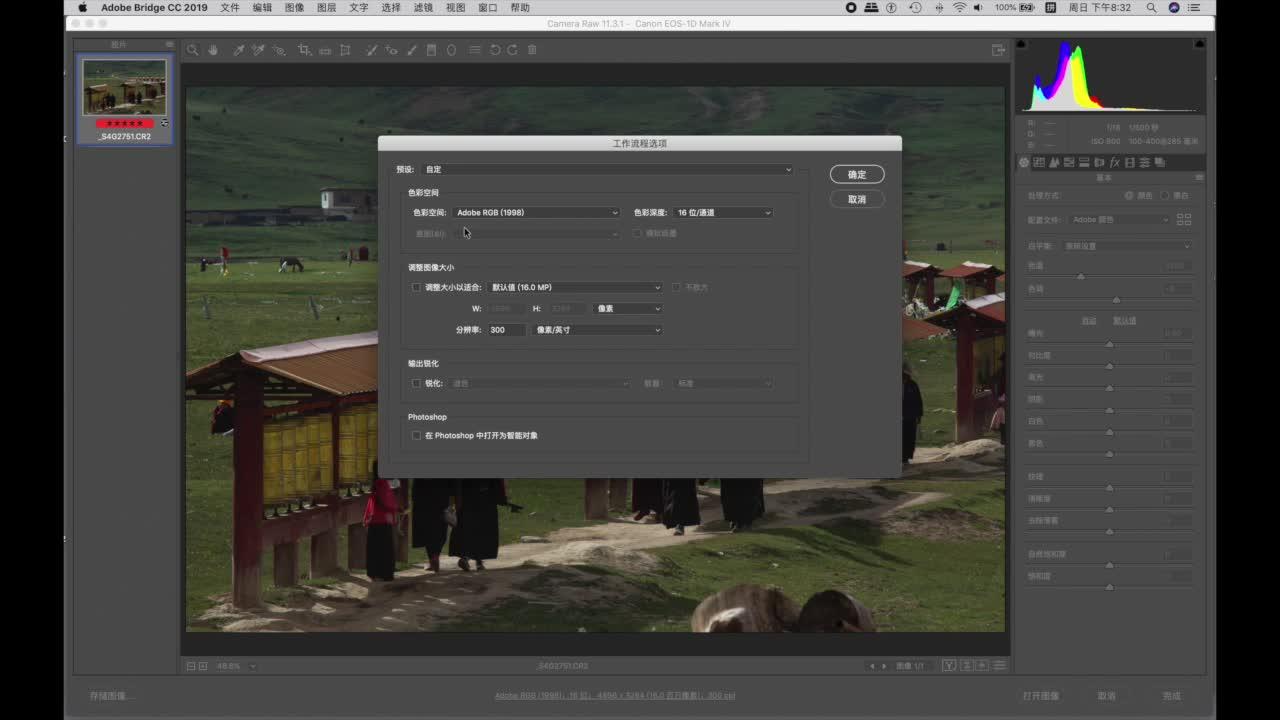
Task: Rotate image clockwise using toolbar icon
Action: coord(512,50)
